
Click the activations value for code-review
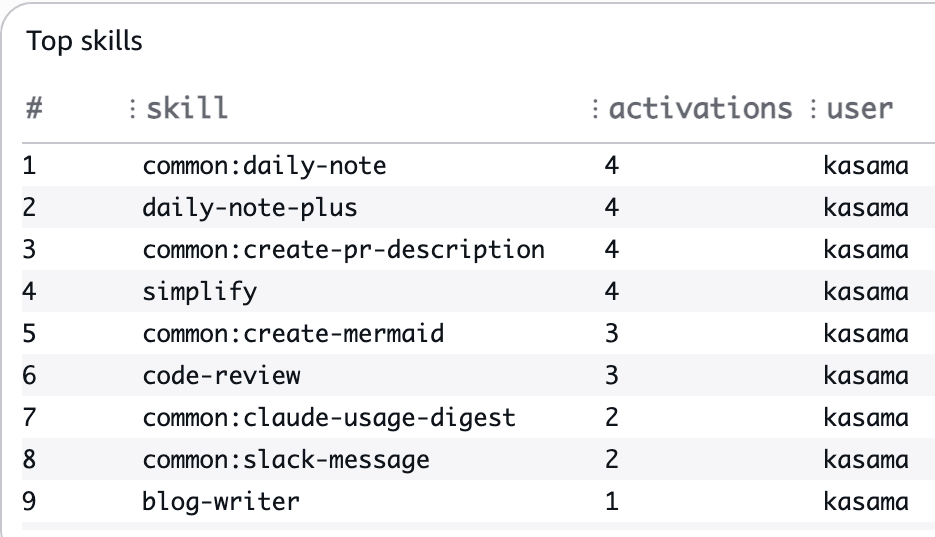pyautogui.click(x=612, y=375)
